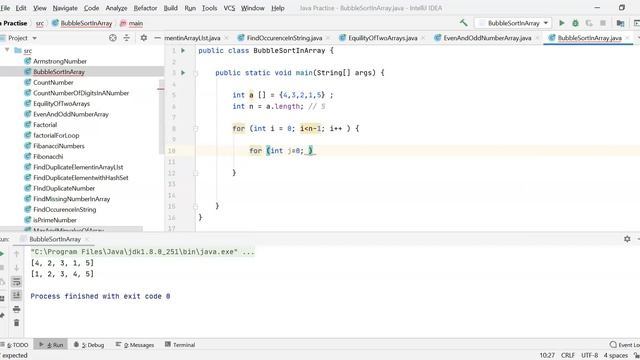Select FindDuplicateElementwithHashSet class
This screenshot has width=640, height=360.
pos(81,178)
